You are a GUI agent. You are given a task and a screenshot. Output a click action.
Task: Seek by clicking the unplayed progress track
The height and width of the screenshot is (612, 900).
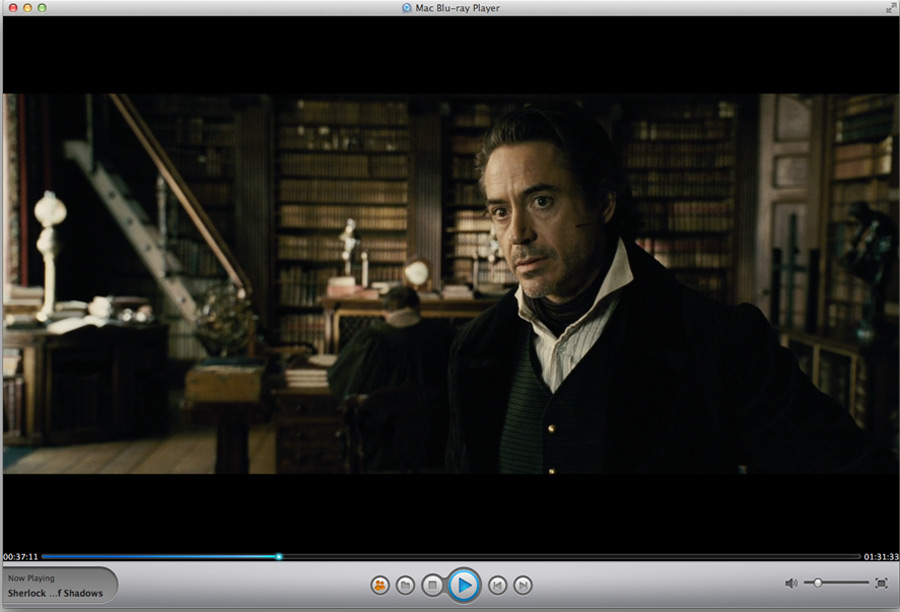(571, 556)
